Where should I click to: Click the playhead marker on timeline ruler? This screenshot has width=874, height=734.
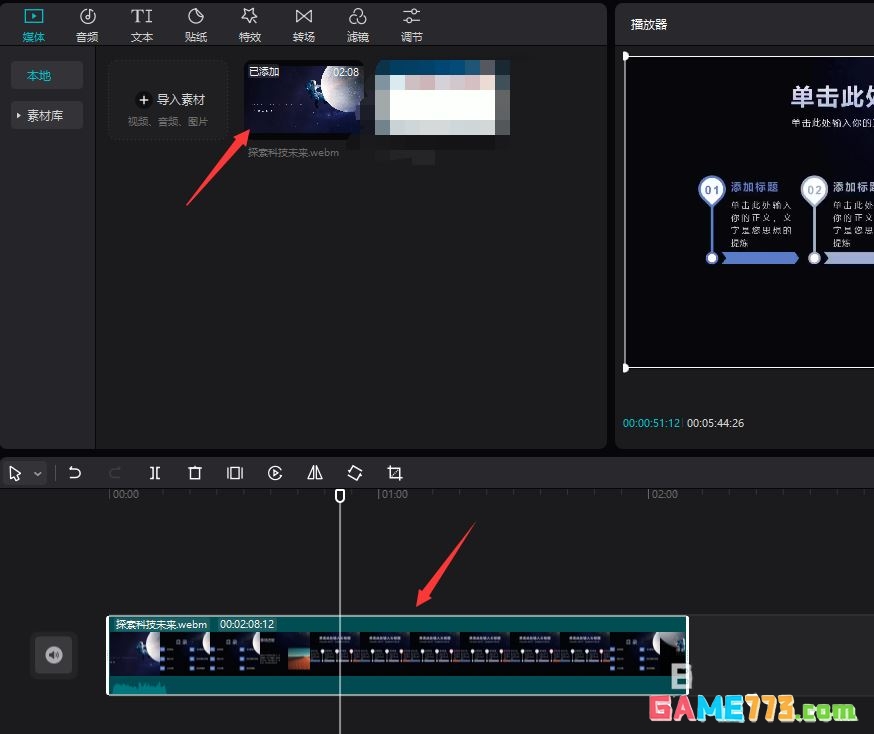point(340,495)
